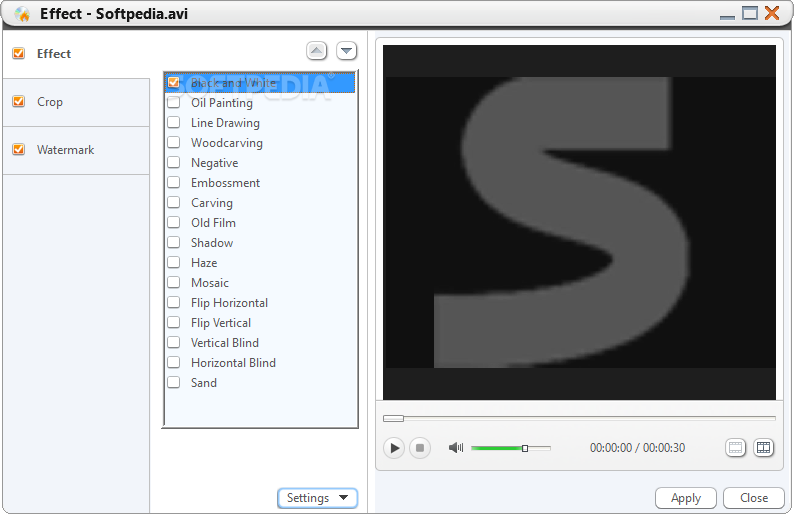Toggle the Crop tab checkbox
The image size is (794, 514).
[19, 101]
